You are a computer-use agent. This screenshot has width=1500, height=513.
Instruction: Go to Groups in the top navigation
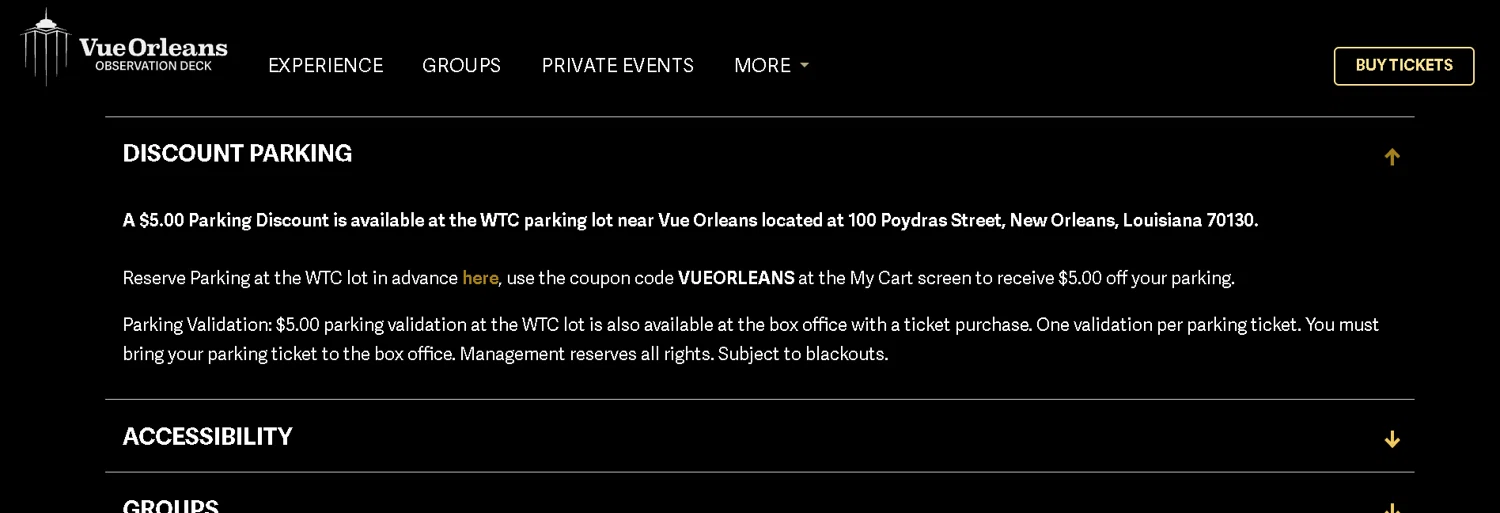(461, 66)
